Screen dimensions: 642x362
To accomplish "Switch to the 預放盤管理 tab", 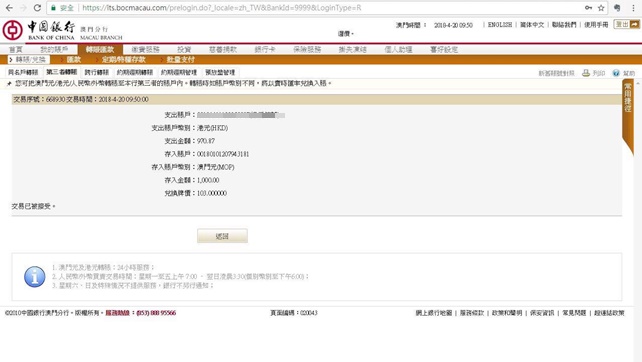I will (x=220, y=72).
